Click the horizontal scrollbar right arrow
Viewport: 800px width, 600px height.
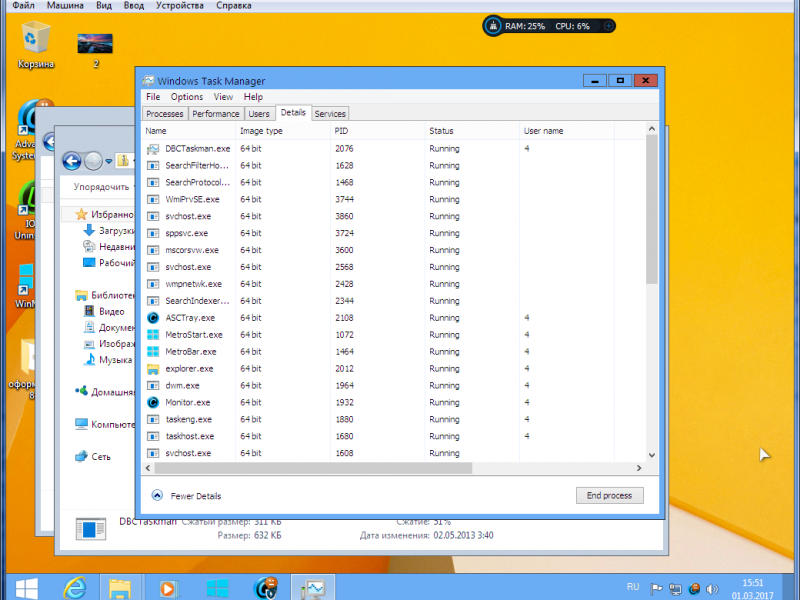tap(639, 468)
